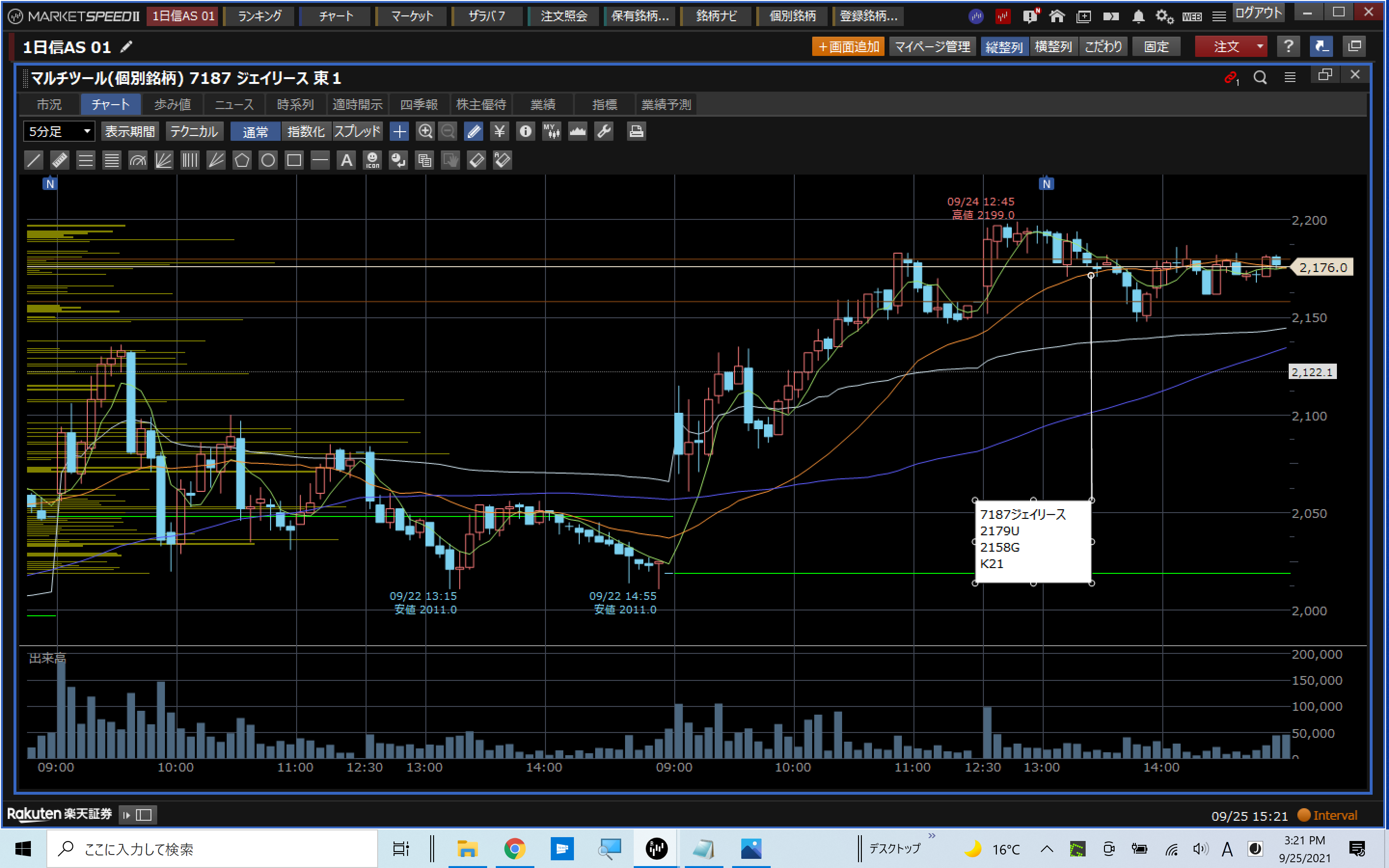This screenshot has width=1389, height=868.
Task: Select the text annotation tool
Action: [346, 160]
